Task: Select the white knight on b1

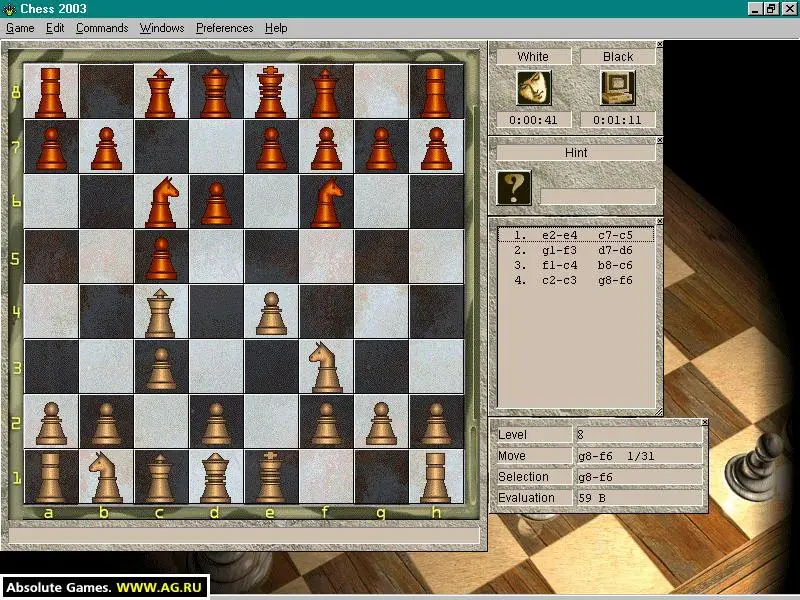Action: point(106,477)
